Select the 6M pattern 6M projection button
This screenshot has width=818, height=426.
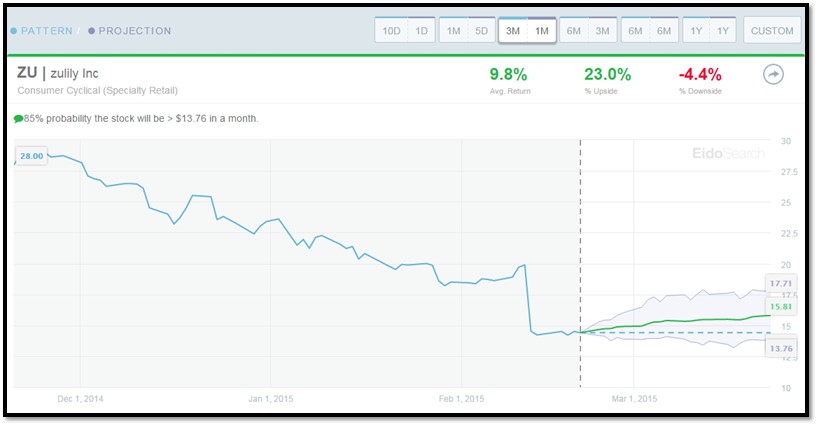(x=649, y=30)
